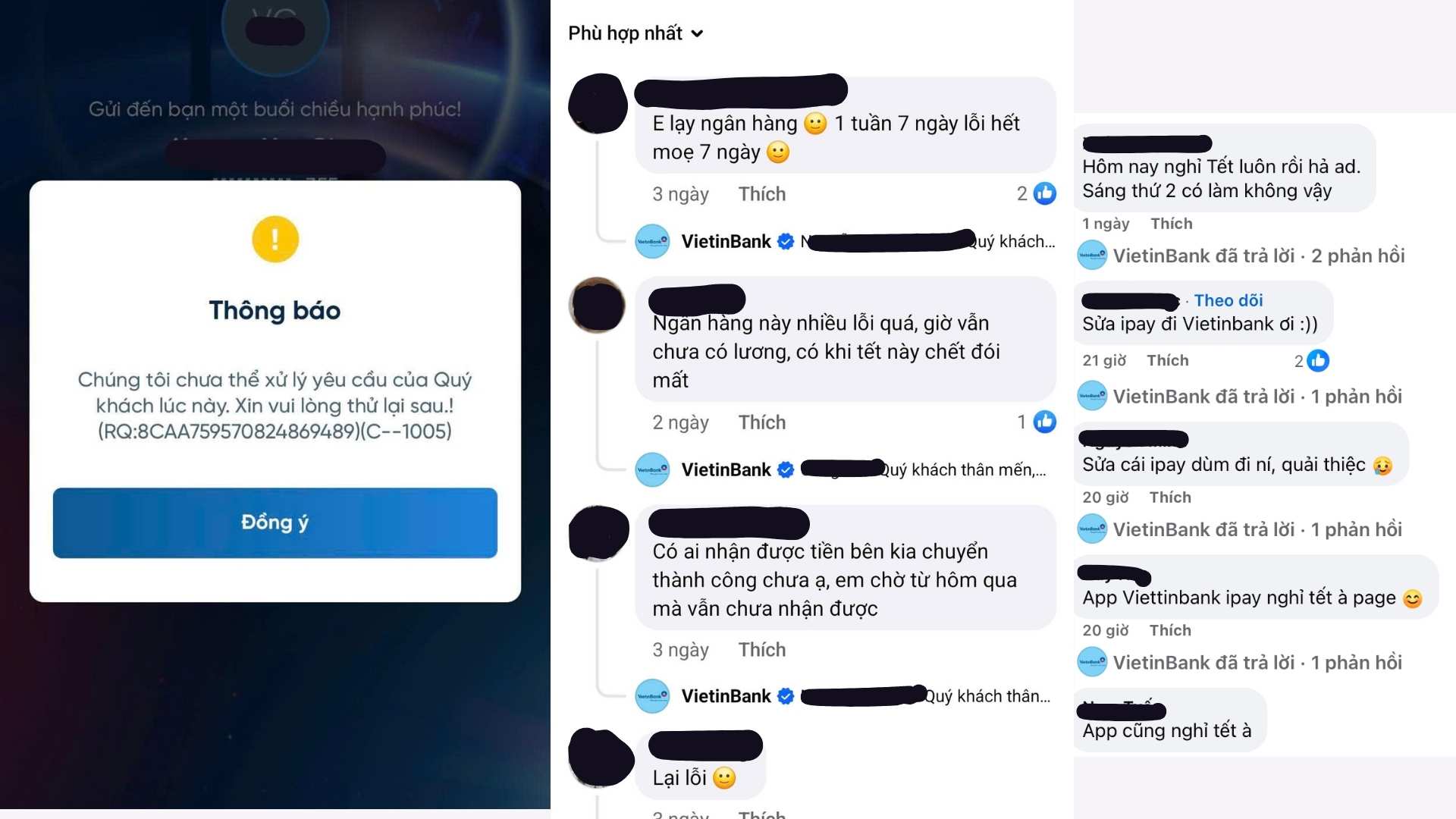
Task: Click avatar of the "Lại lỗi" commenter
Action: 600,758
